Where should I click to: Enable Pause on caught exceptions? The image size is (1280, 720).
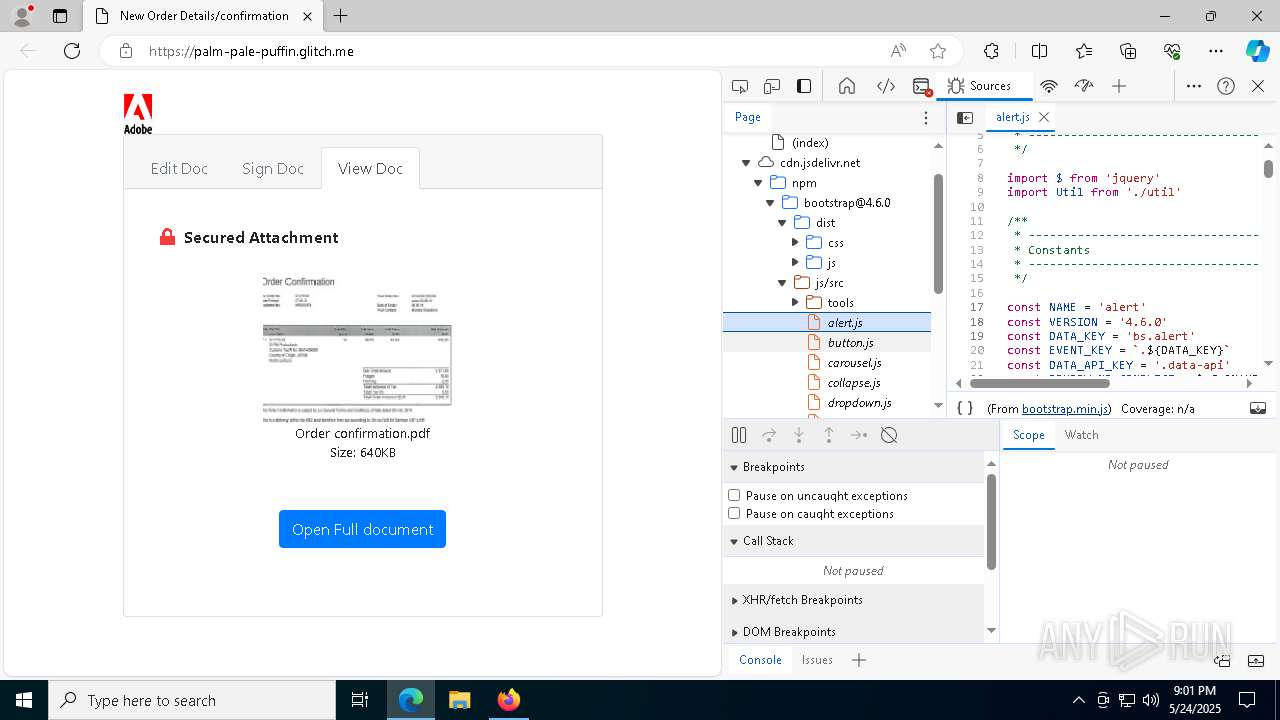(x=734, y=513)
